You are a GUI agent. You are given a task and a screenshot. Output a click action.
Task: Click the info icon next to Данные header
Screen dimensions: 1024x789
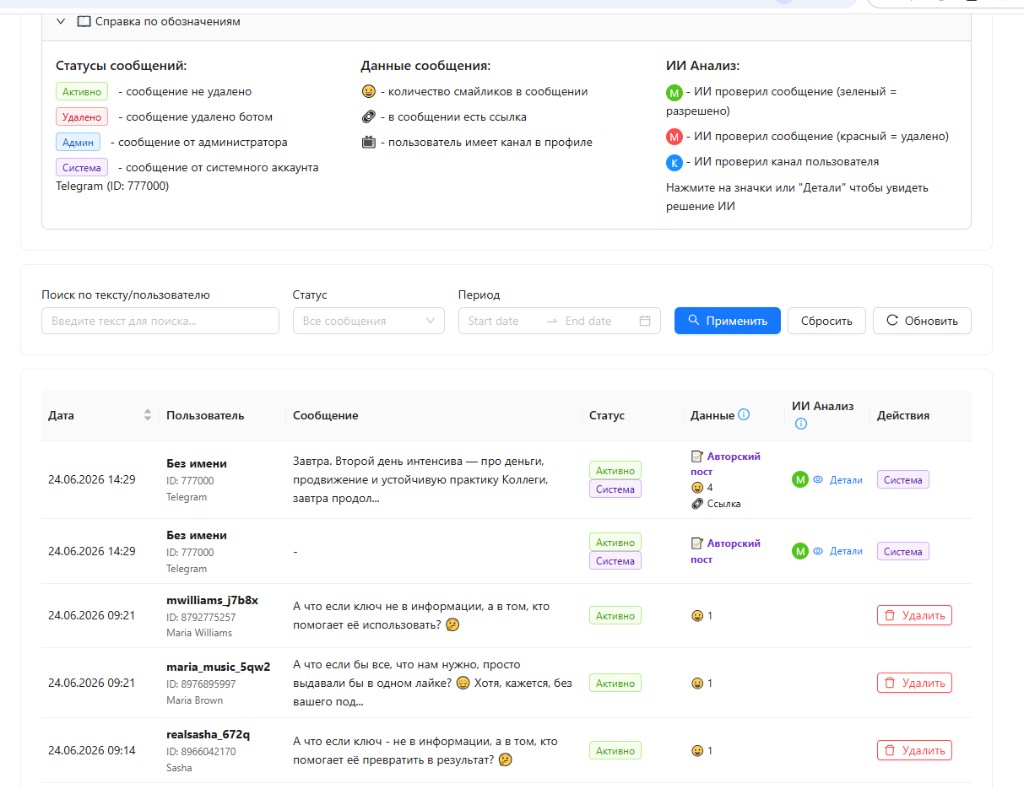[x=744, y=415]
